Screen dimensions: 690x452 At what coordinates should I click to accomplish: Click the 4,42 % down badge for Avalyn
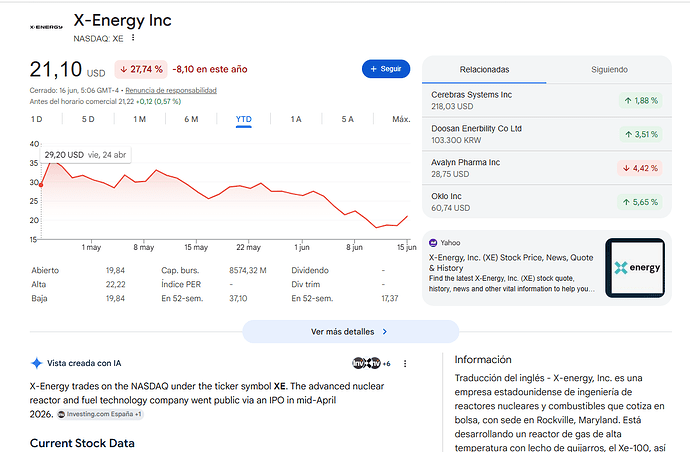(640, 168)
